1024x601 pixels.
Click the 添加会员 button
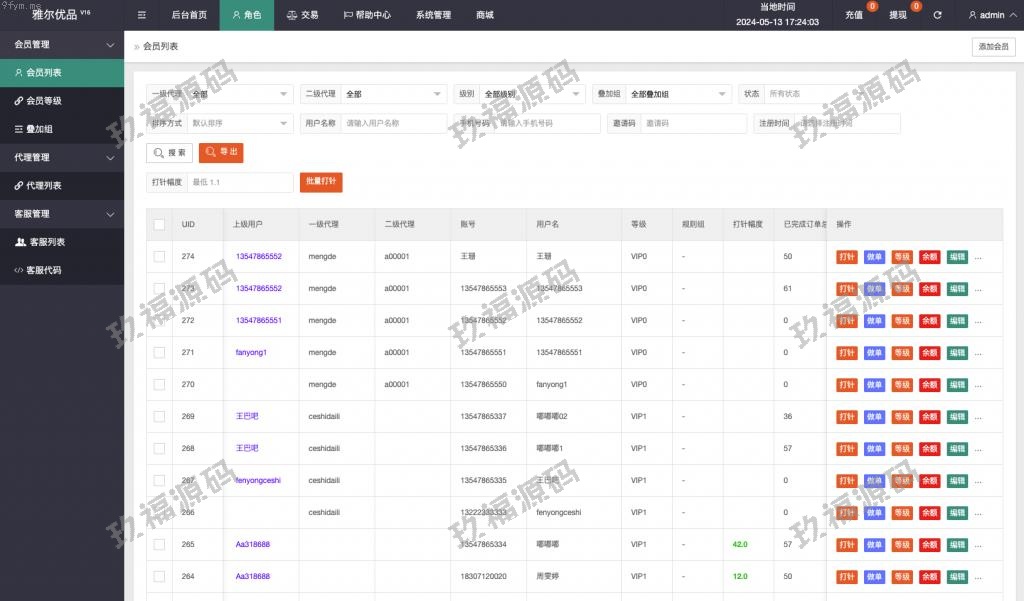point(993,47)
